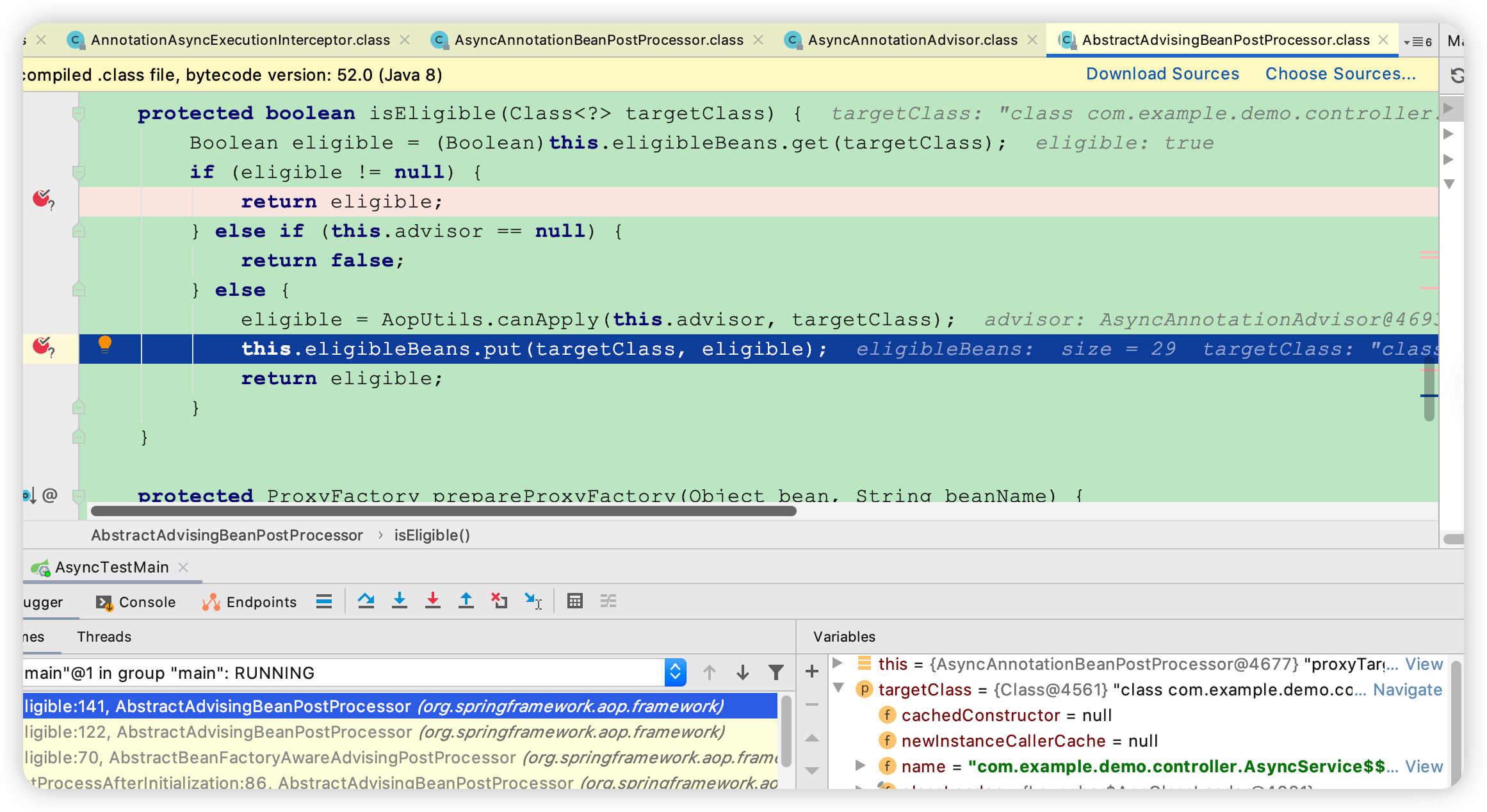Screen dimensions: 1487x812
Task: Click the Choose Sources... link
Action: pyautogui.click(x=1340, y=74)
